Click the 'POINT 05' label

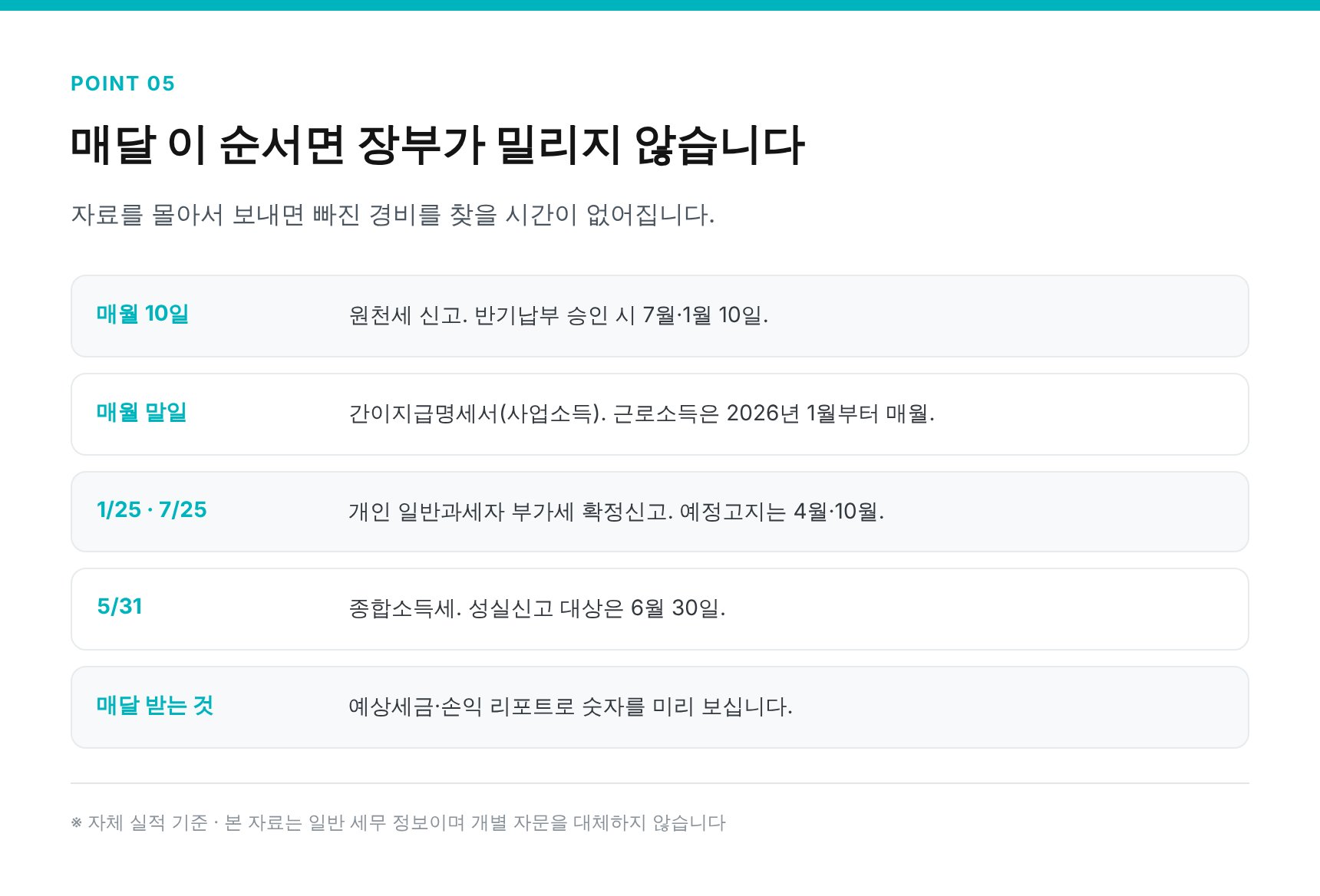click(x=123, y=84)
